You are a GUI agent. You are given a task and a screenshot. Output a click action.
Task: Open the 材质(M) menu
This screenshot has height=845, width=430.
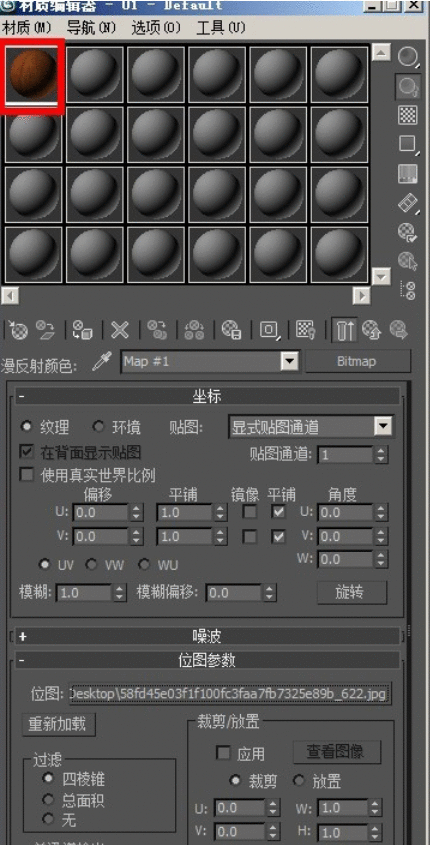pyautogui.click(x=26, y=27)
